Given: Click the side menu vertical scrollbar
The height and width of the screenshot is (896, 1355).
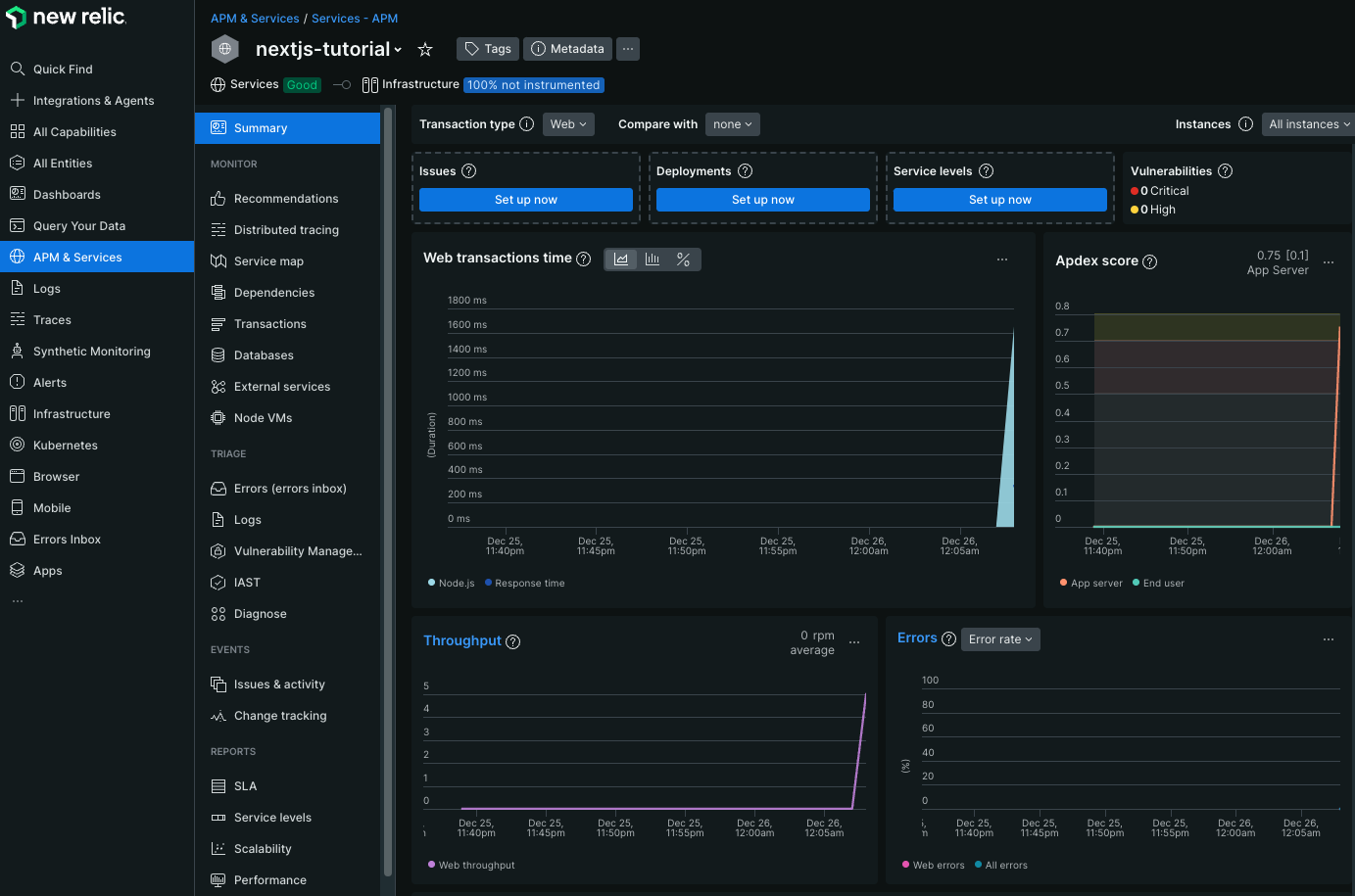Looking at the screenshot, I should (388, 490).
